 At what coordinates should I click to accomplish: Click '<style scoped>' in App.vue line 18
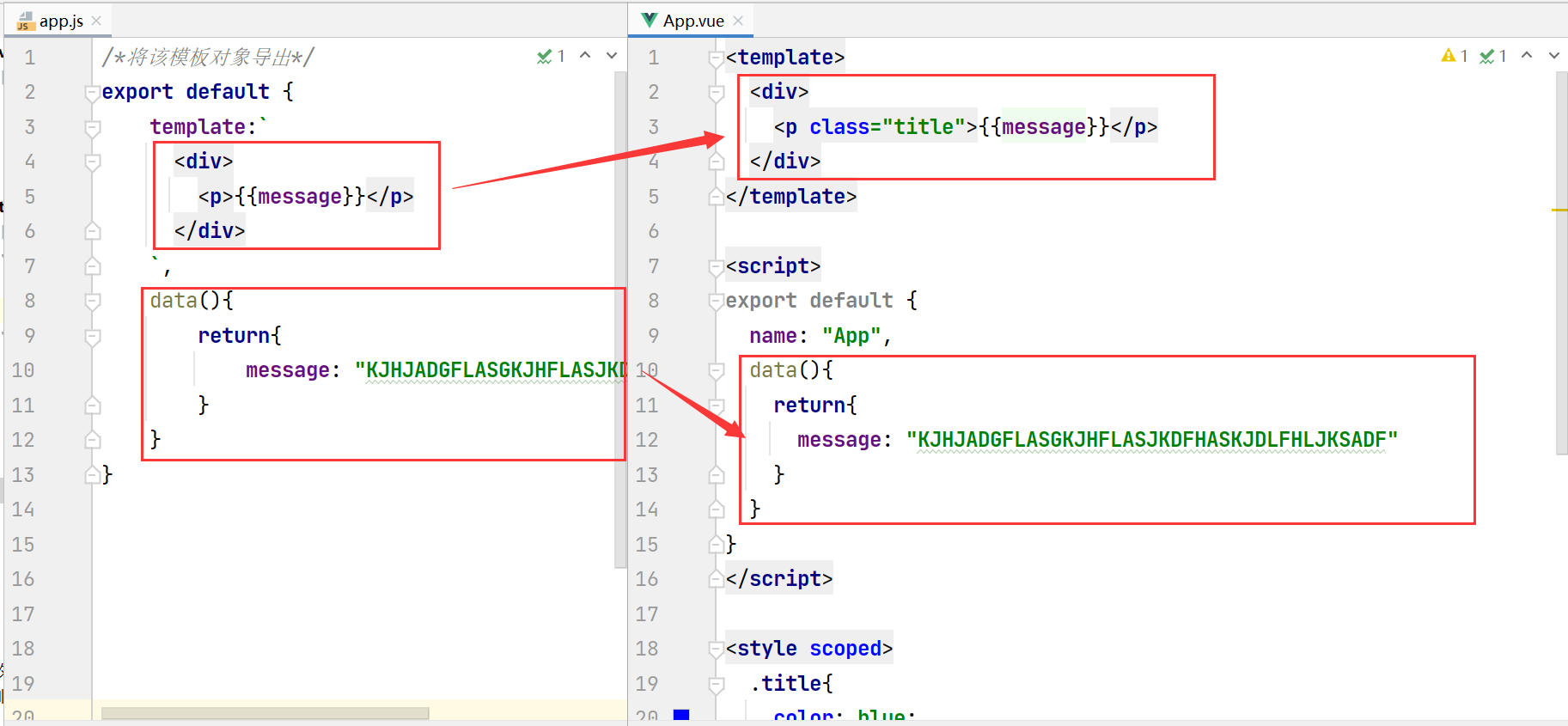809,649
